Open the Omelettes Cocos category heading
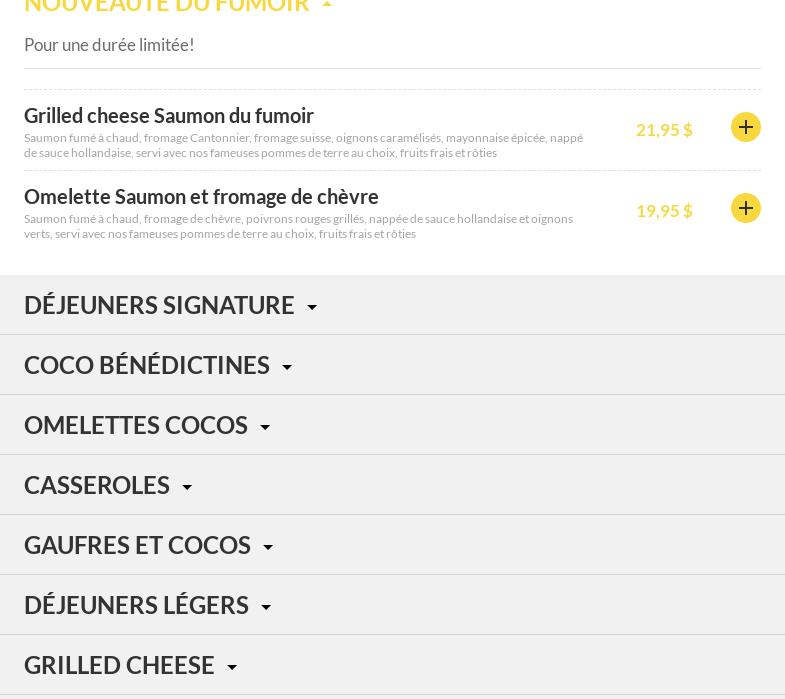The image size is (785, 699). [x=136, y=425]
